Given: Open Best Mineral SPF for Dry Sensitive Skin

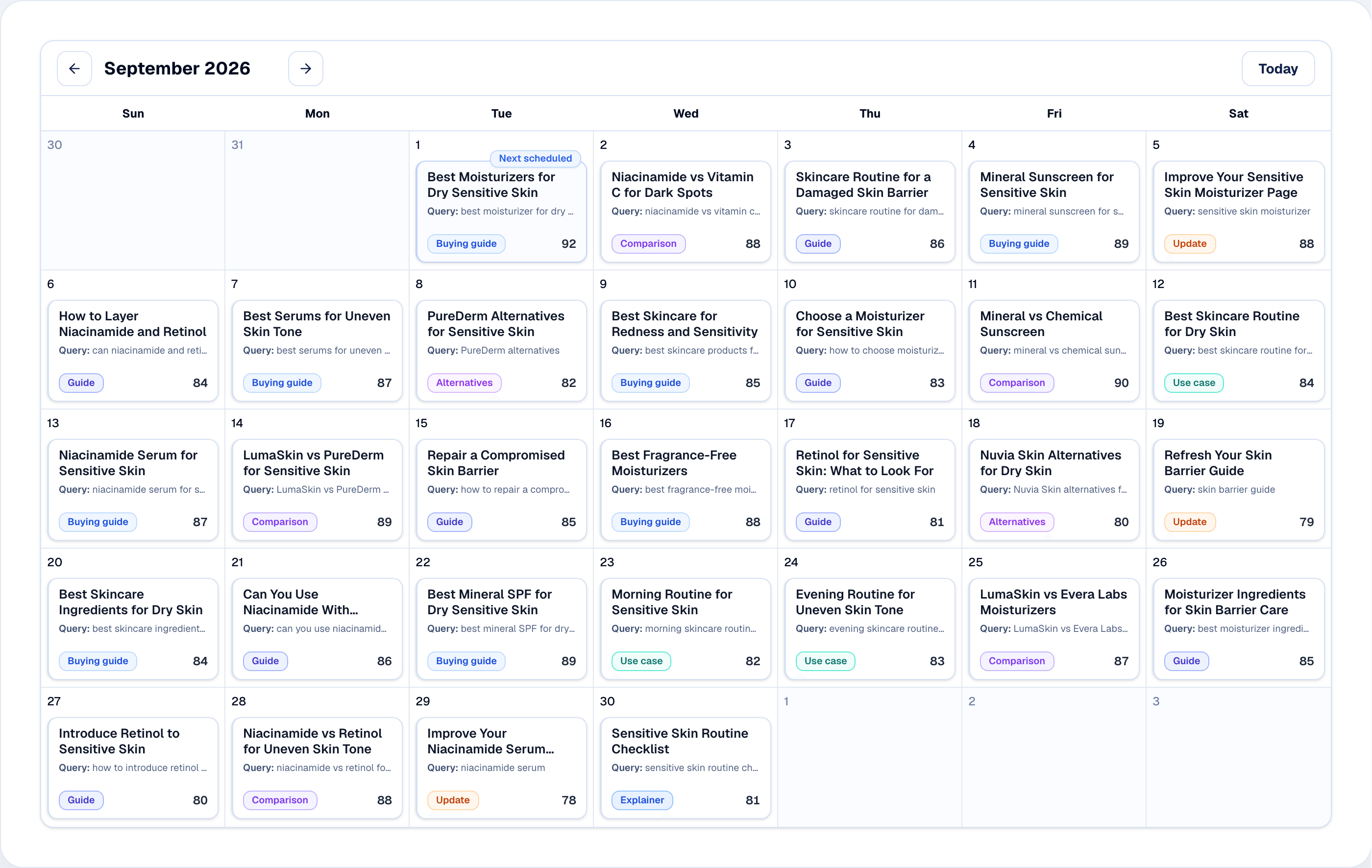Looking at the screenshot, I should [x=501, y=628].
